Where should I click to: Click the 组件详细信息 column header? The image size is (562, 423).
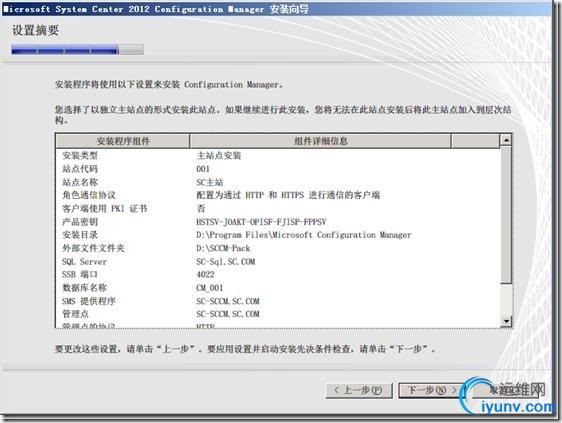click(x=320, y=141)
